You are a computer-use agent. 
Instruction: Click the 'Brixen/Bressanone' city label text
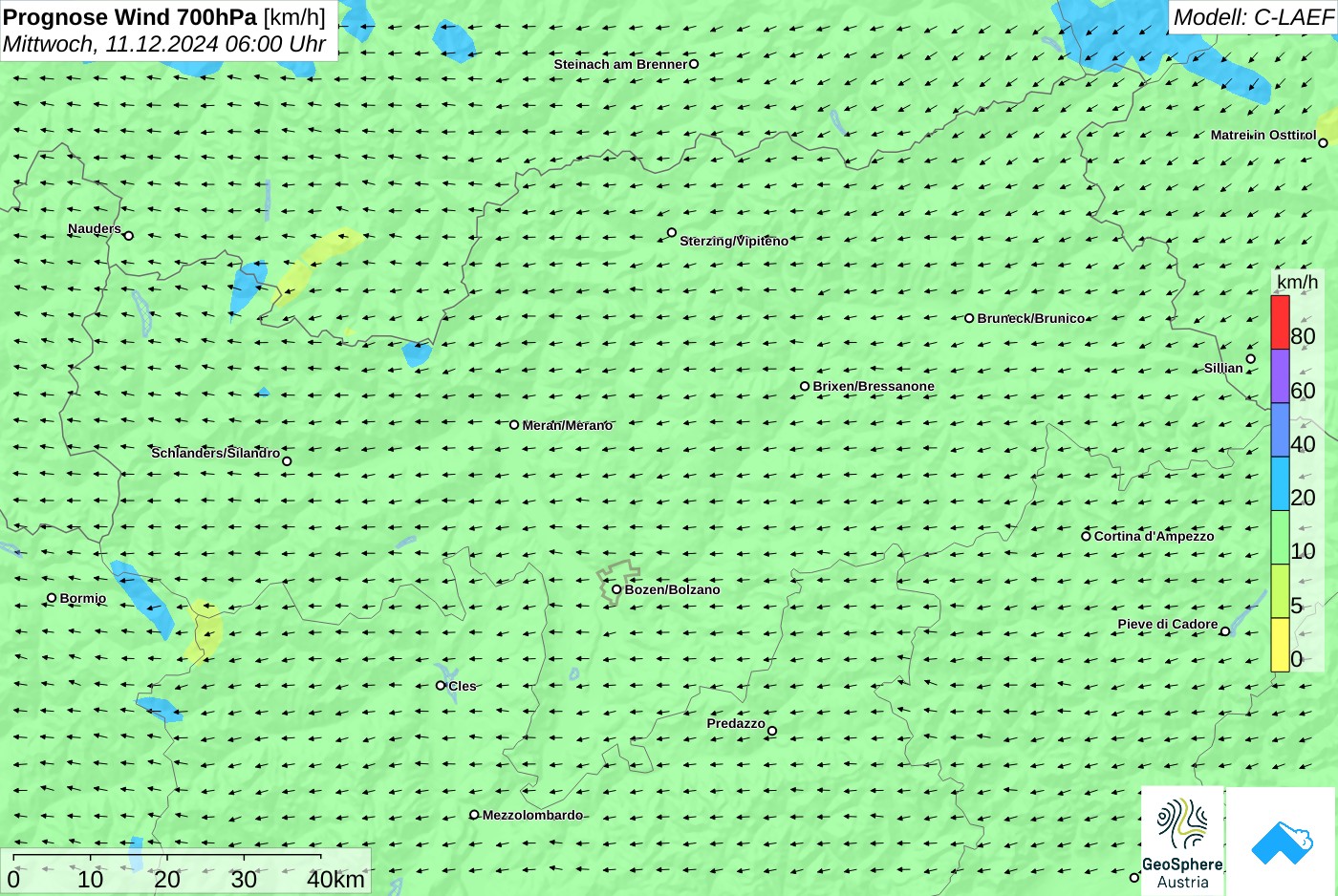click(874, 386)
